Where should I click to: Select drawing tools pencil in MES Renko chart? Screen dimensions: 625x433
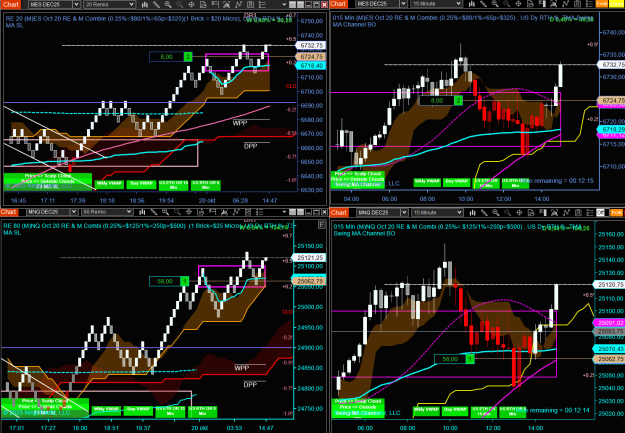156,4
